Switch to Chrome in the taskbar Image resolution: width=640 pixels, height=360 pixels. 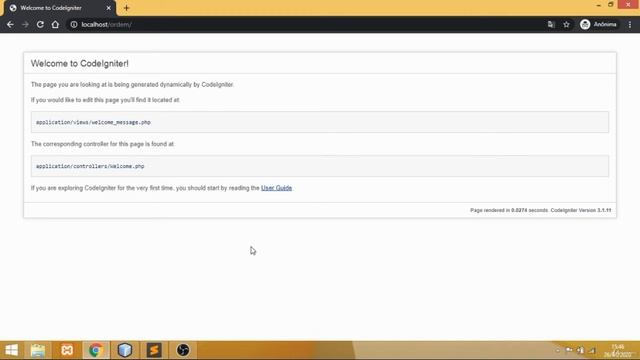[x=96, y=350]
